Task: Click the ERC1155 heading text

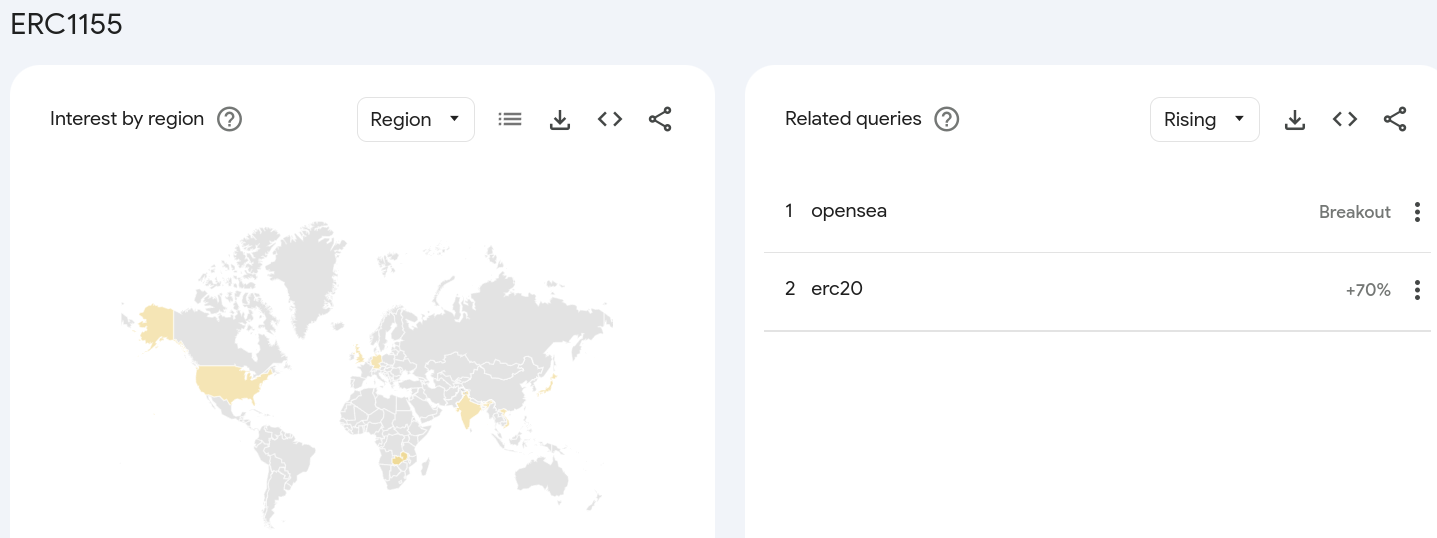Action: (67, 25)
